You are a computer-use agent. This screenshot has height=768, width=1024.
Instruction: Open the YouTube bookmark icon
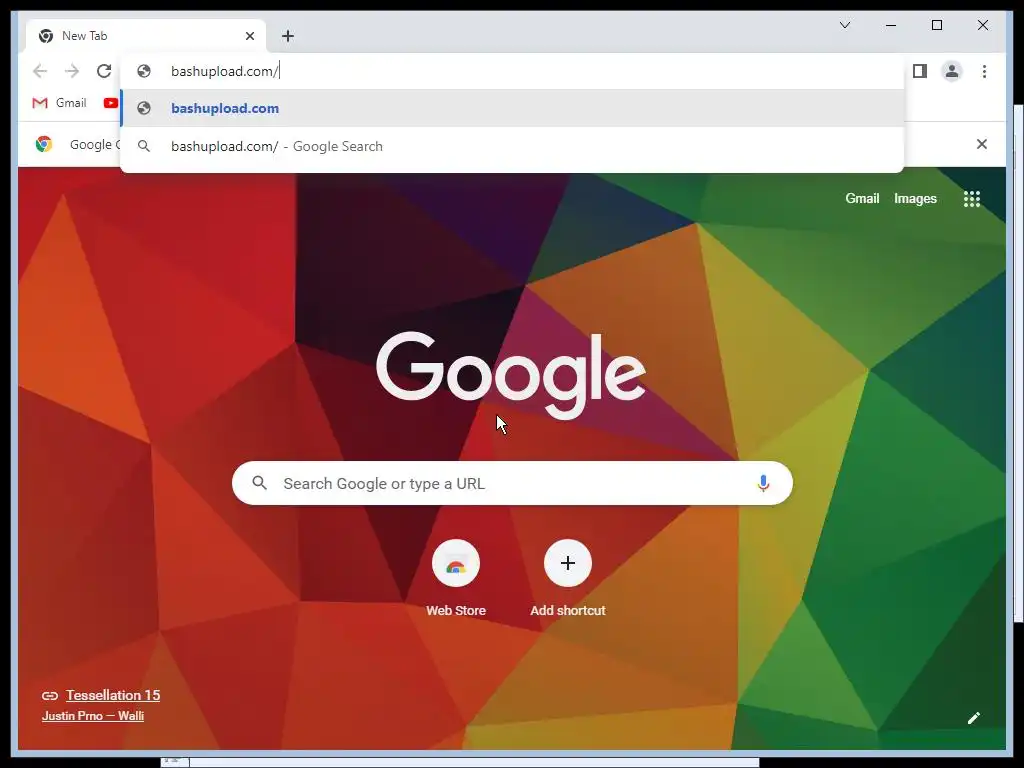tap(110, 103)
